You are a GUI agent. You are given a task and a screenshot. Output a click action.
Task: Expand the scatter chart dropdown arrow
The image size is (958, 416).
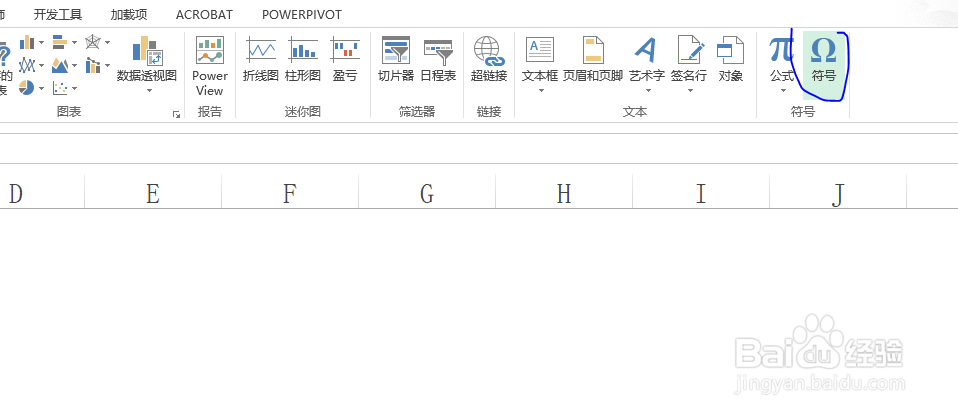[74, 89]
